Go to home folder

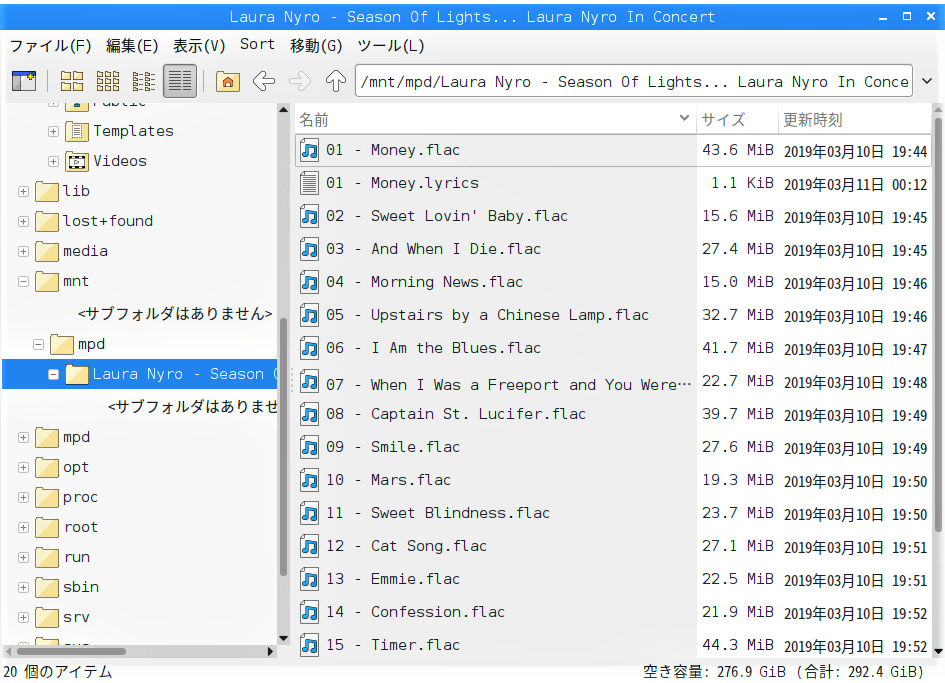point(228,81)
